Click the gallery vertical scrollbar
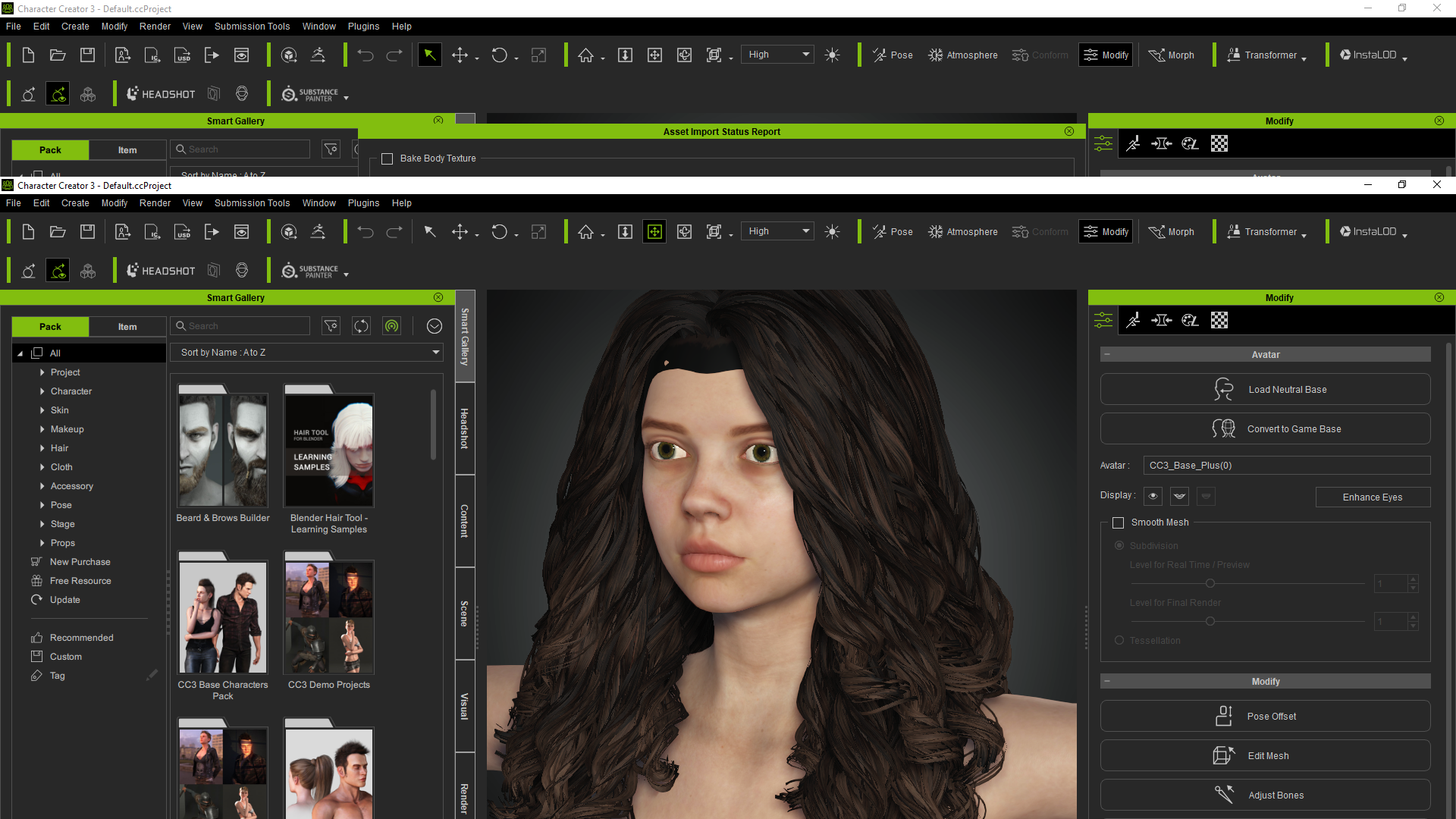Viewport: 1456px width, 819px height. coord(434,425)
